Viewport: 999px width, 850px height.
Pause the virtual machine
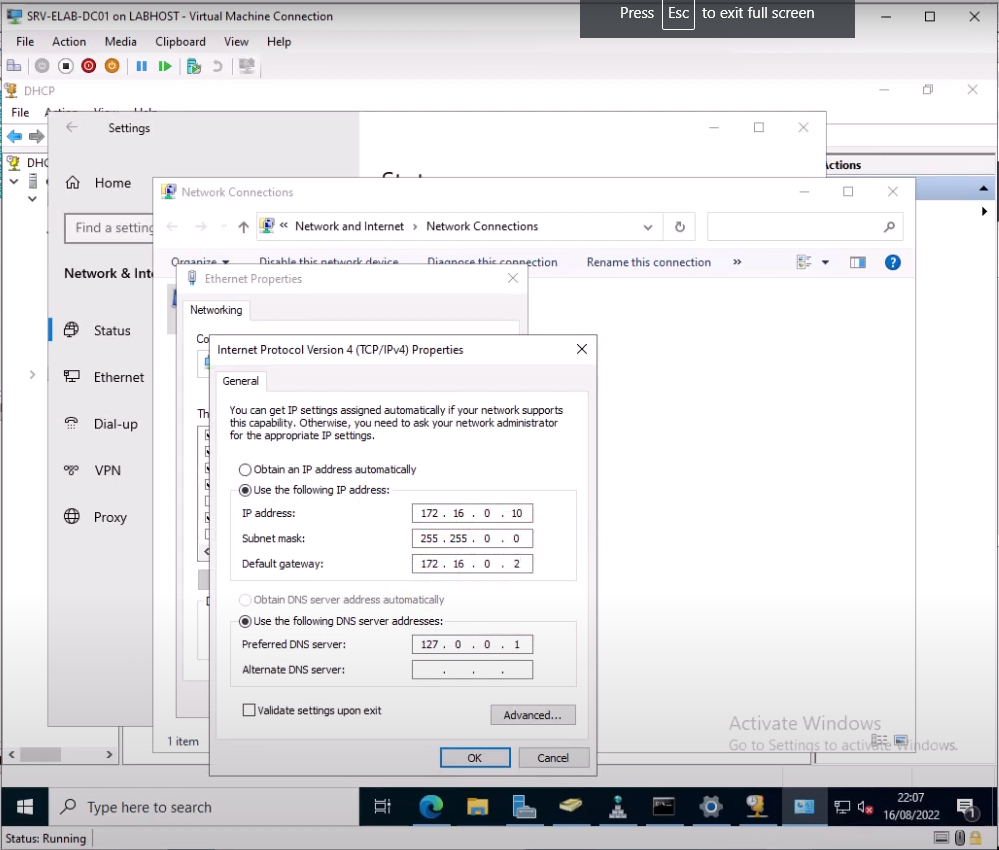(142, 66)
